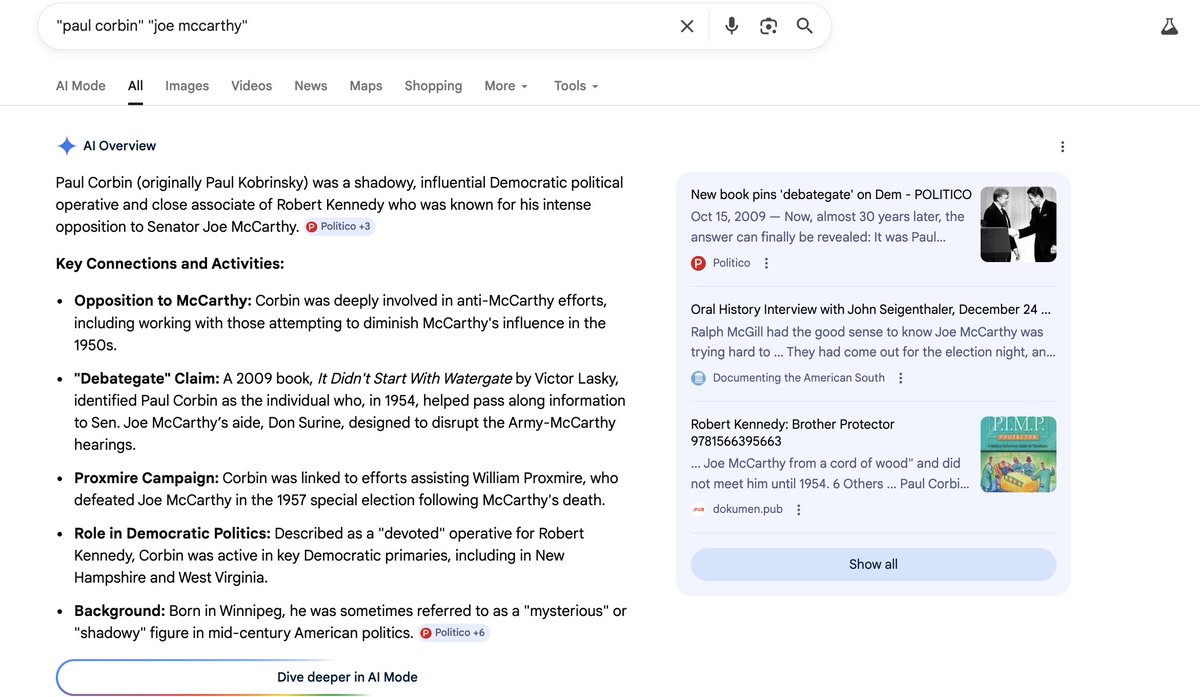Submit search using the magnifier icon
Image resolution: width=1200 pixels, height=697 pixels.
pyautogui.click(x=805, y=26)
